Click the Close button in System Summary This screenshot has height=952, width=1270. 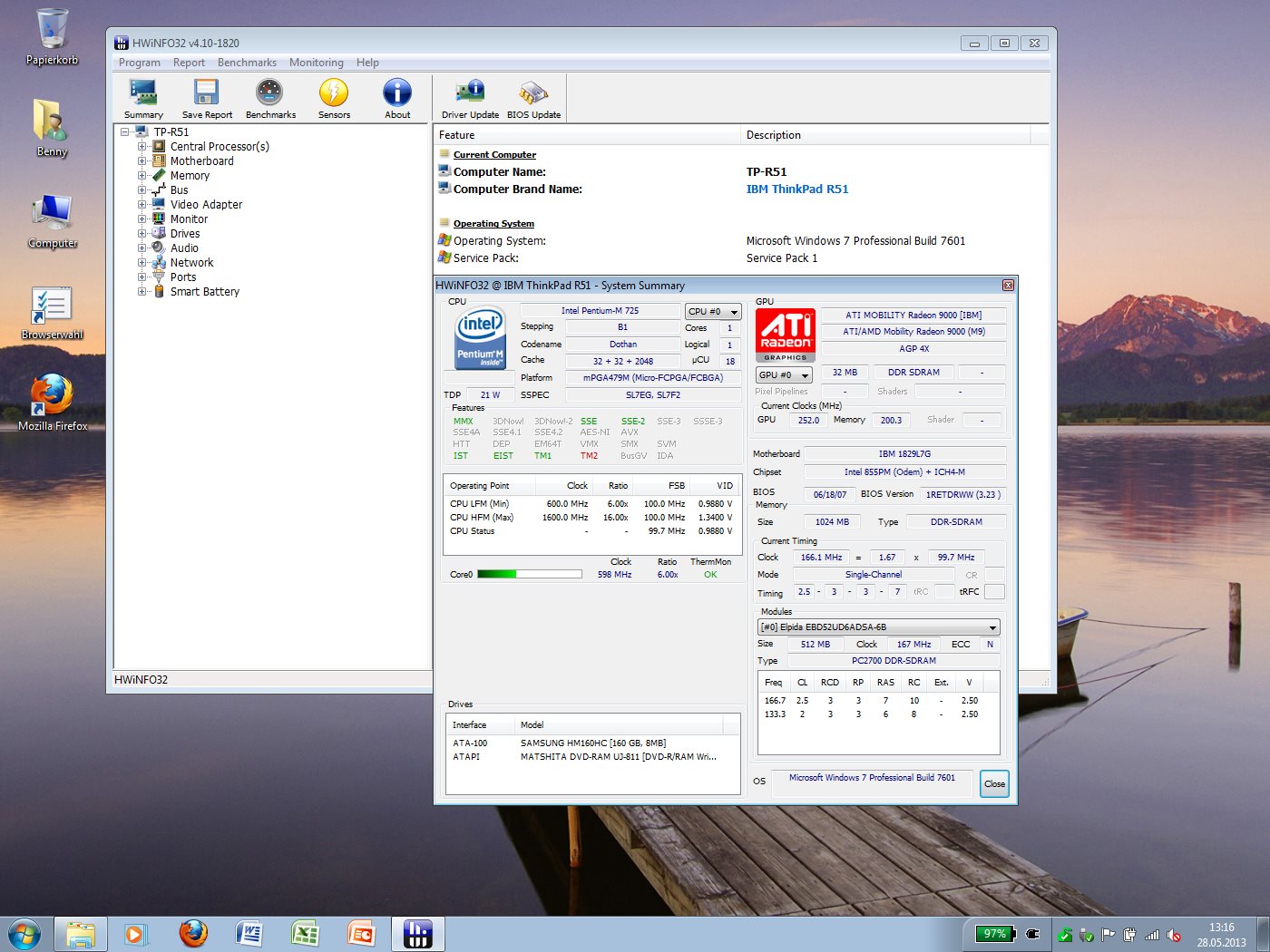(994, 784)
